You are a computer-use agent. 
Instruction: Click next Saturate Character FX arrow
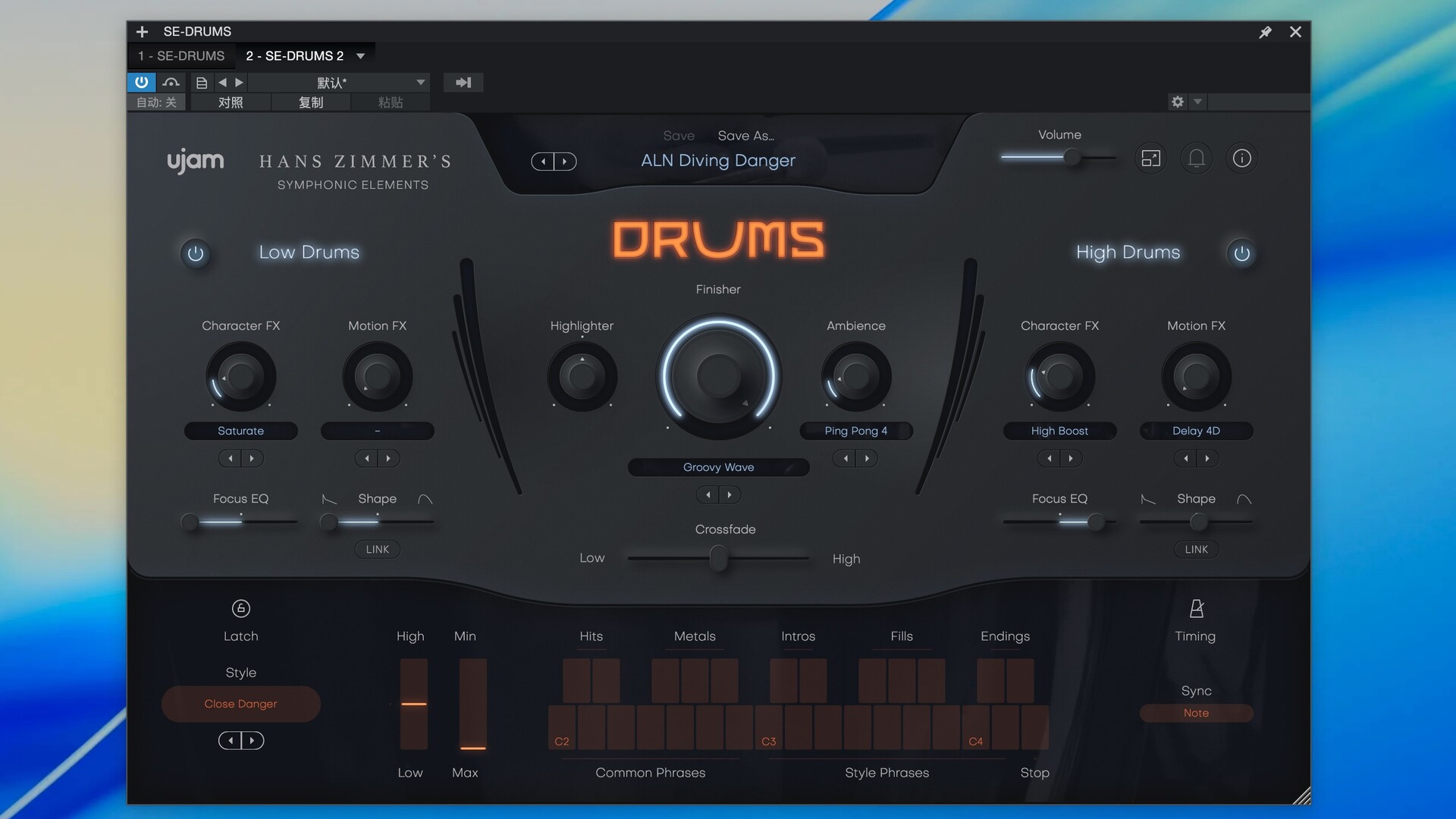click(x=252, y=458)
